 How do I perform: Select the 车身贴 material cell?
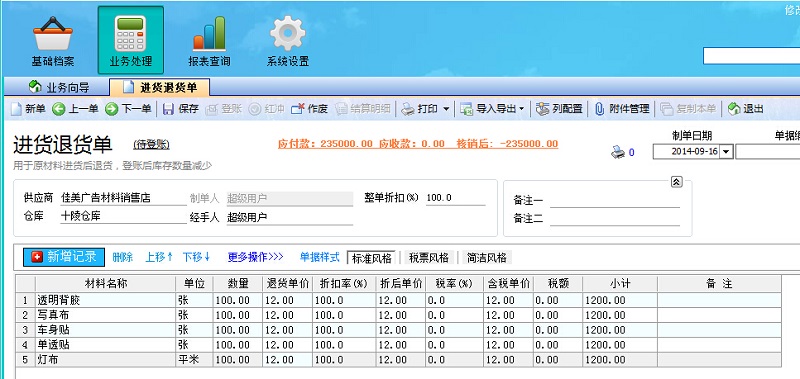(106, 330)
